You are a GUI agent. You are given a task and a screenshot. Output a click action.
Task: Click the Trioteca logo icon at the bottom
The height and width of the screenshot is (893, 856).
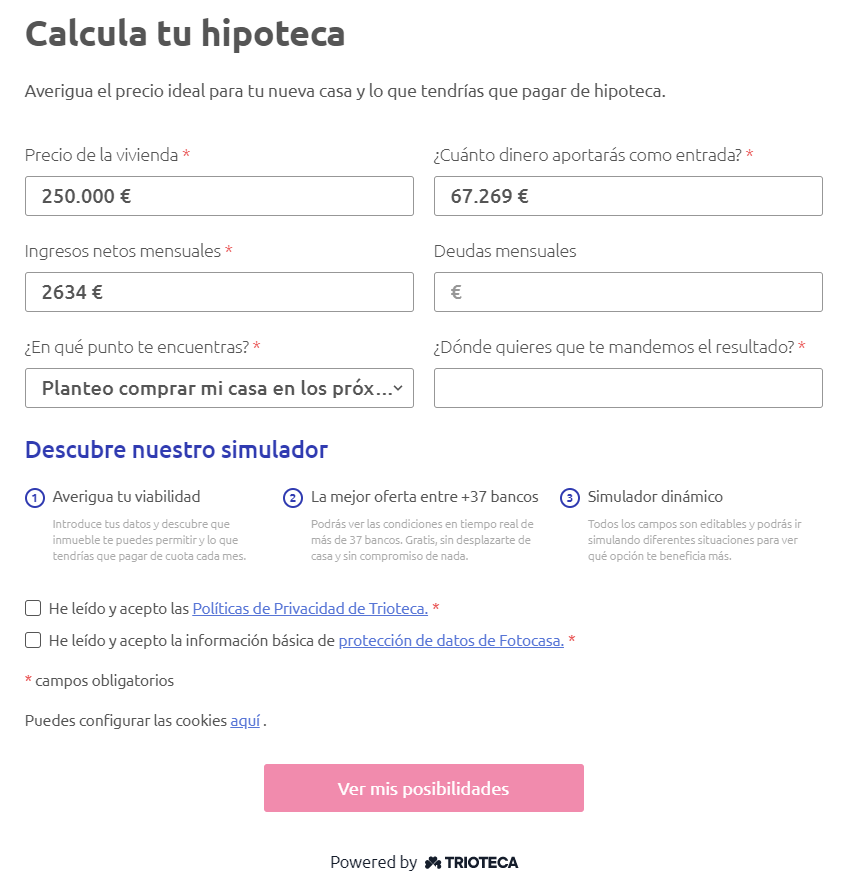click(432, 862)
